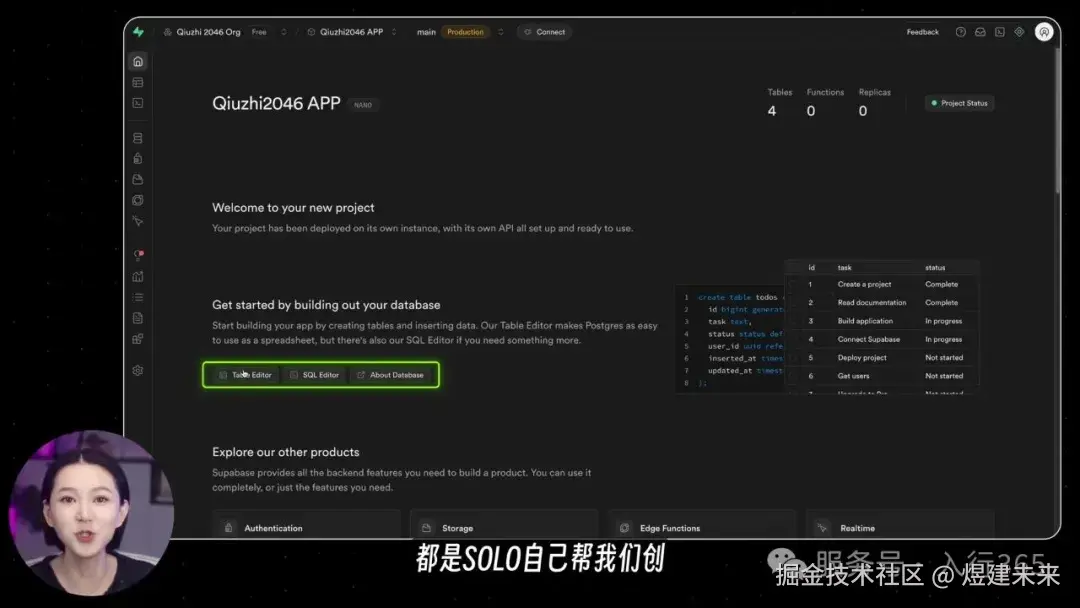Click the Replicas count of 0

(x=862, y=111)
